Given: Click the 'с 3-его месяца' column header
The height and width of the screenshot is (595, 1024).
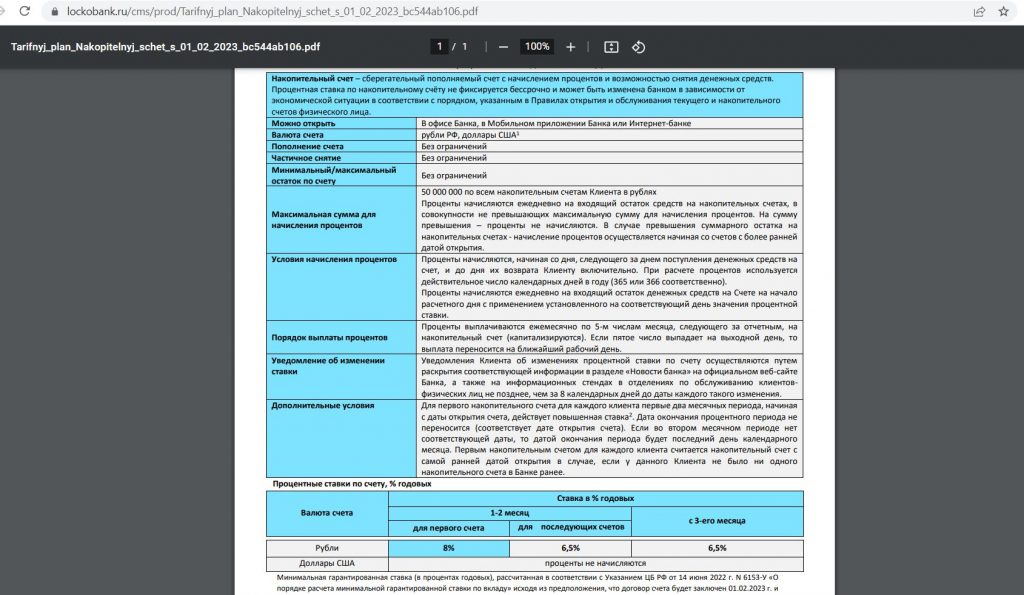Looking at the screenshot, I should pyautogui.click(x=717, y=520).
